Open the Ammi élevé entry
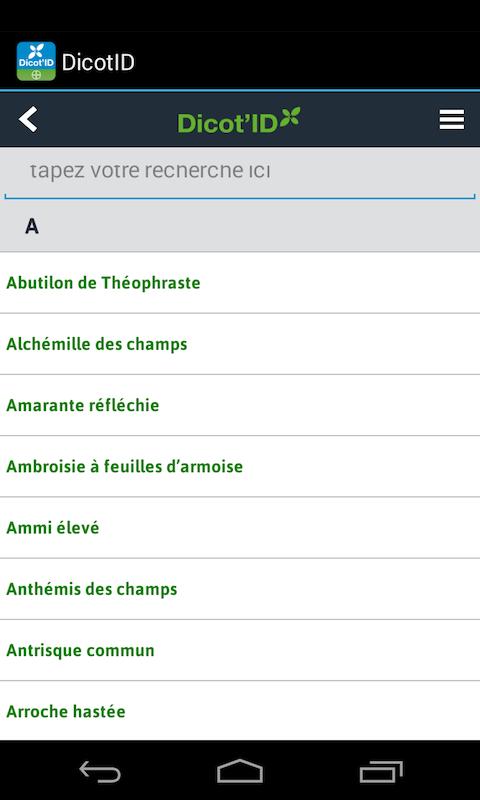 point(240,528)
